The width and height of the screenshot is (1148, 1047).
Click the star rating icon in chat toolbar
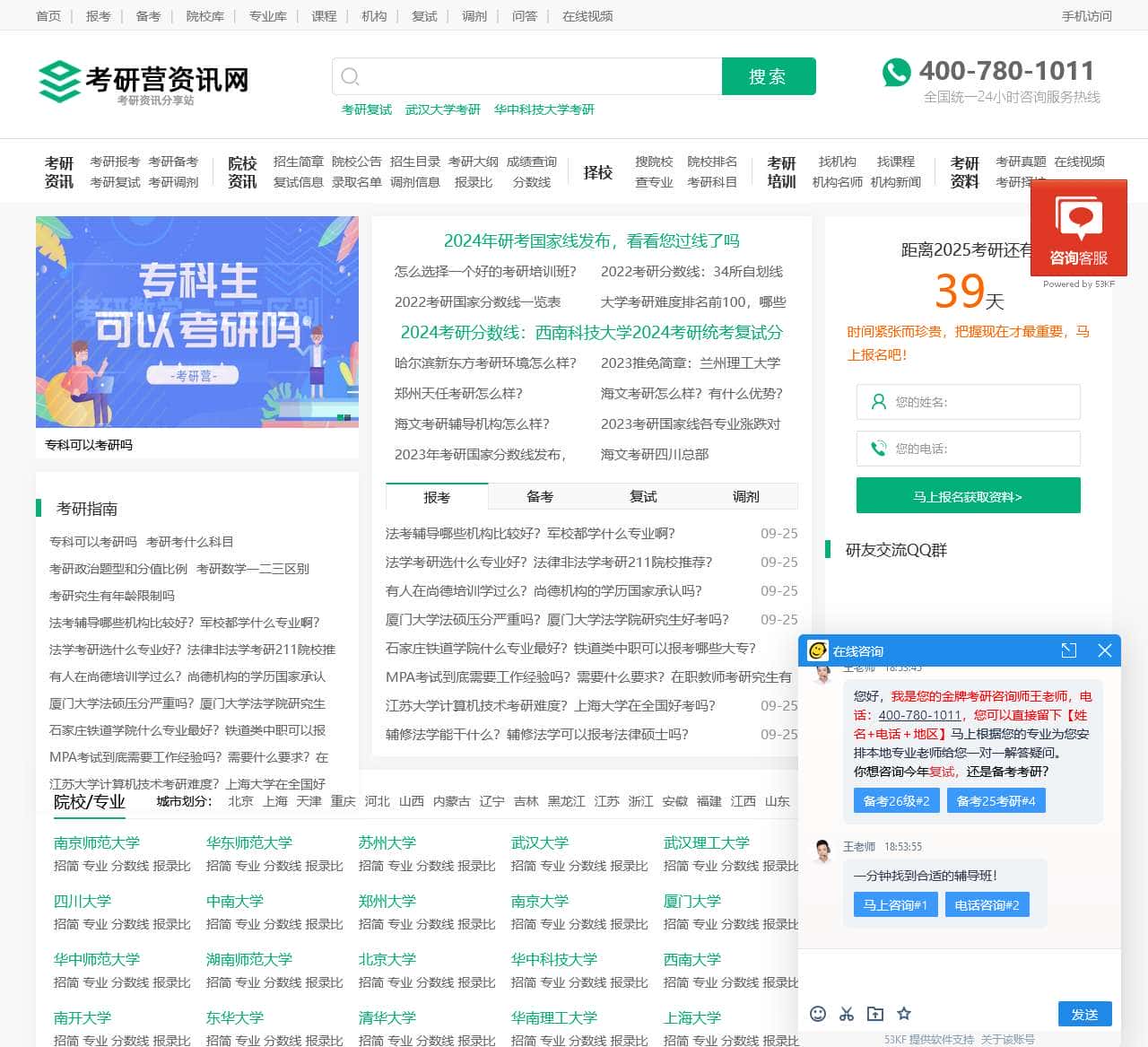[904, 1014]
